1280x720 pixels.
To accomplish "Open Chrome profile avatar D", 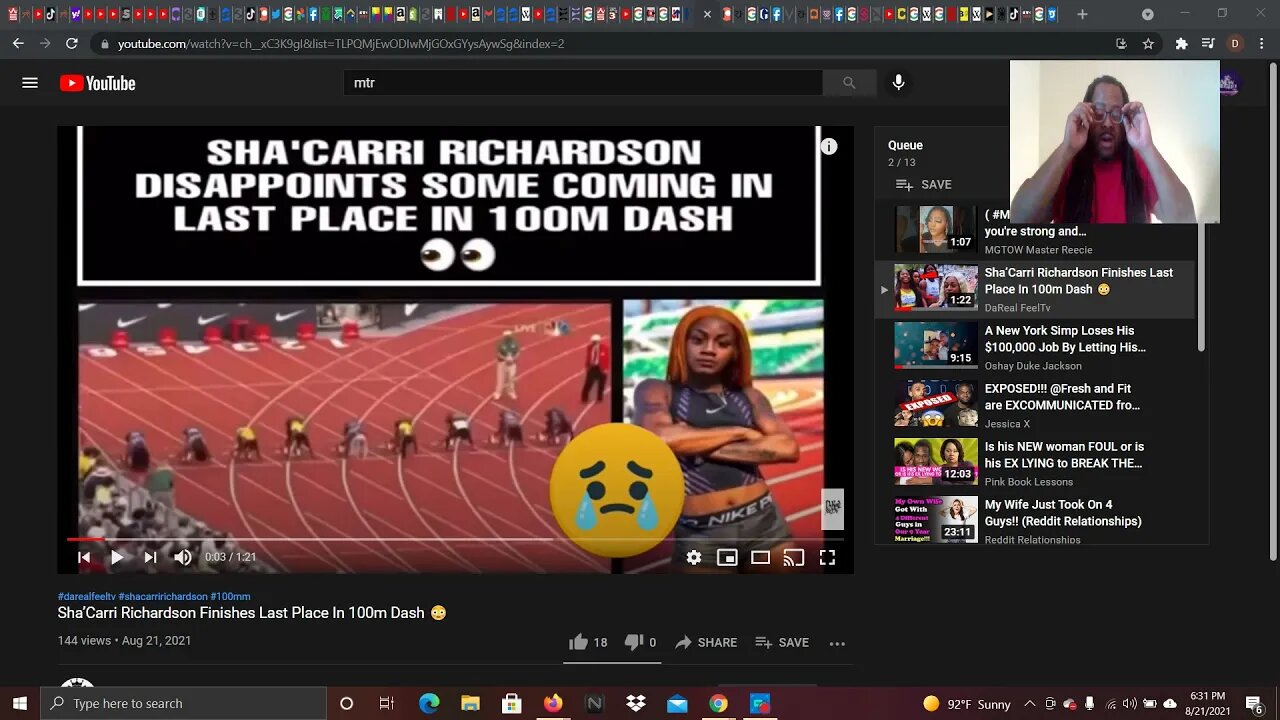I will (x=1235, y=44).
